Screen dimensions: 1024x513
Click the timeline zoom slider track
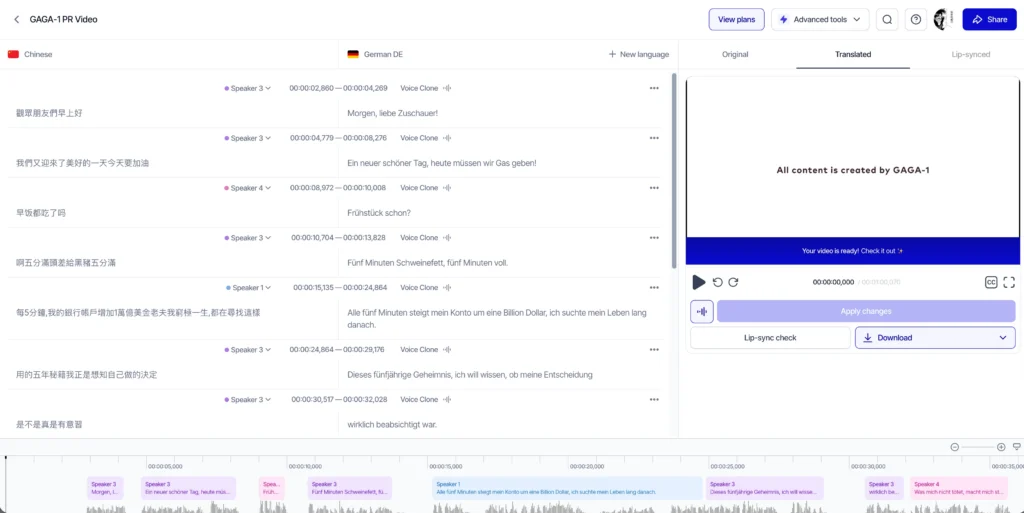pyautogui.click(x=978, y=447)
